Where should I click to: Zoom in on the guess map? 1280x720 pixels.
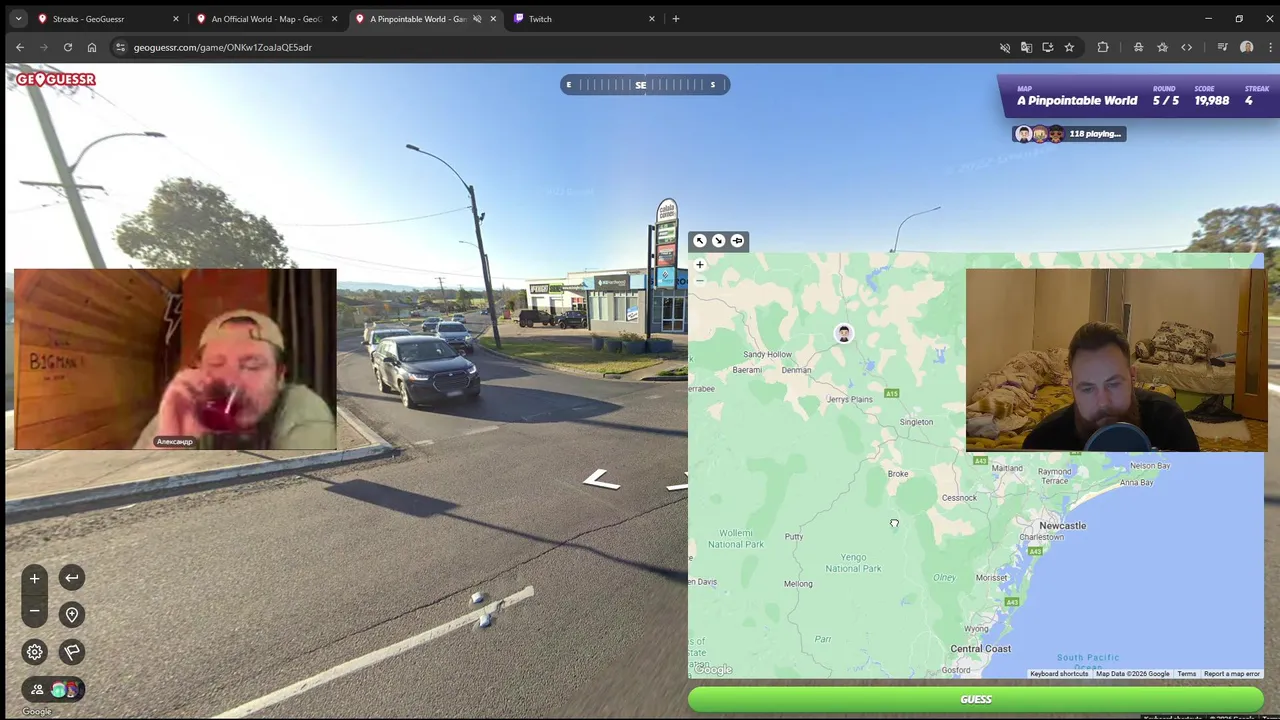(x=700, y=264)
